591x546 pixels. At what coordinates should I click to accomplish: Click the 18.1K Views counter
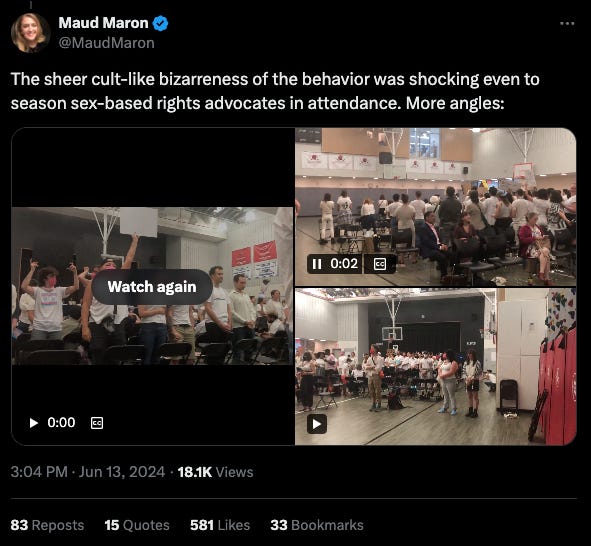pos(215,472)
